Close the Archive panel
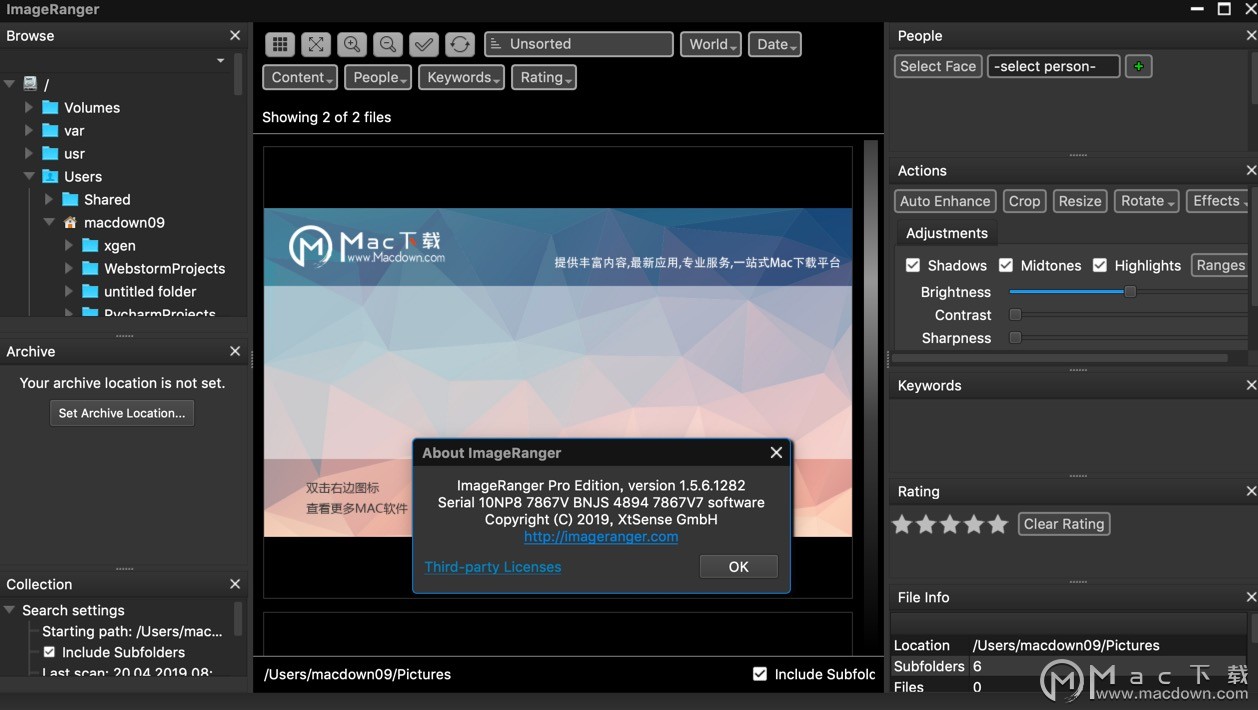Viewport: 1258px width, 710px height. coord(235,351)
